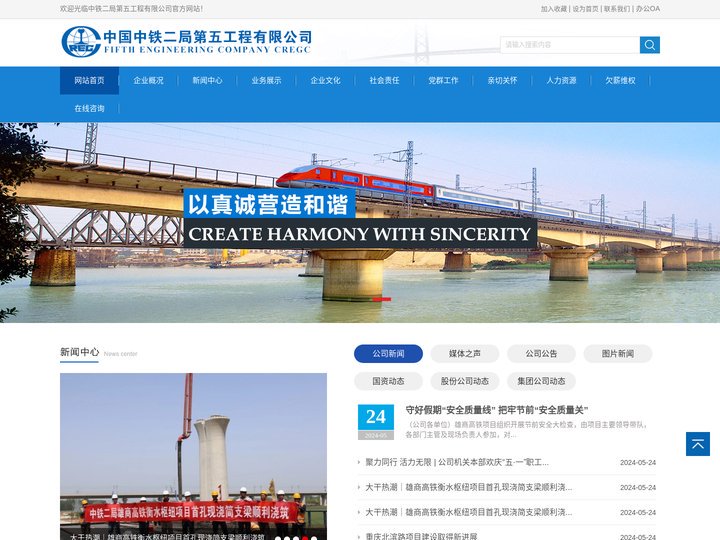
Task: Click the news summary text beginning （公司各单位）
Action: pyautogui.click(x=526, y=429)
